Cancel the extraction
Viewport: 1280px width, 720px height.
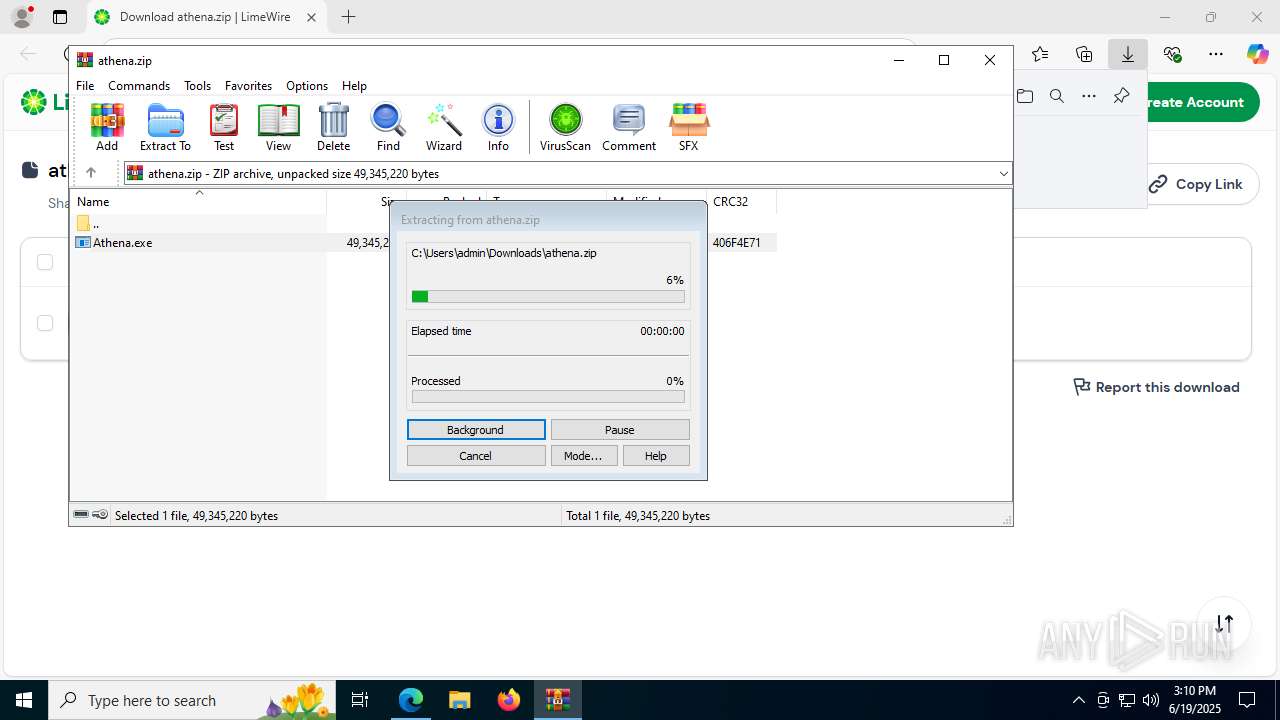coord(476,456)
